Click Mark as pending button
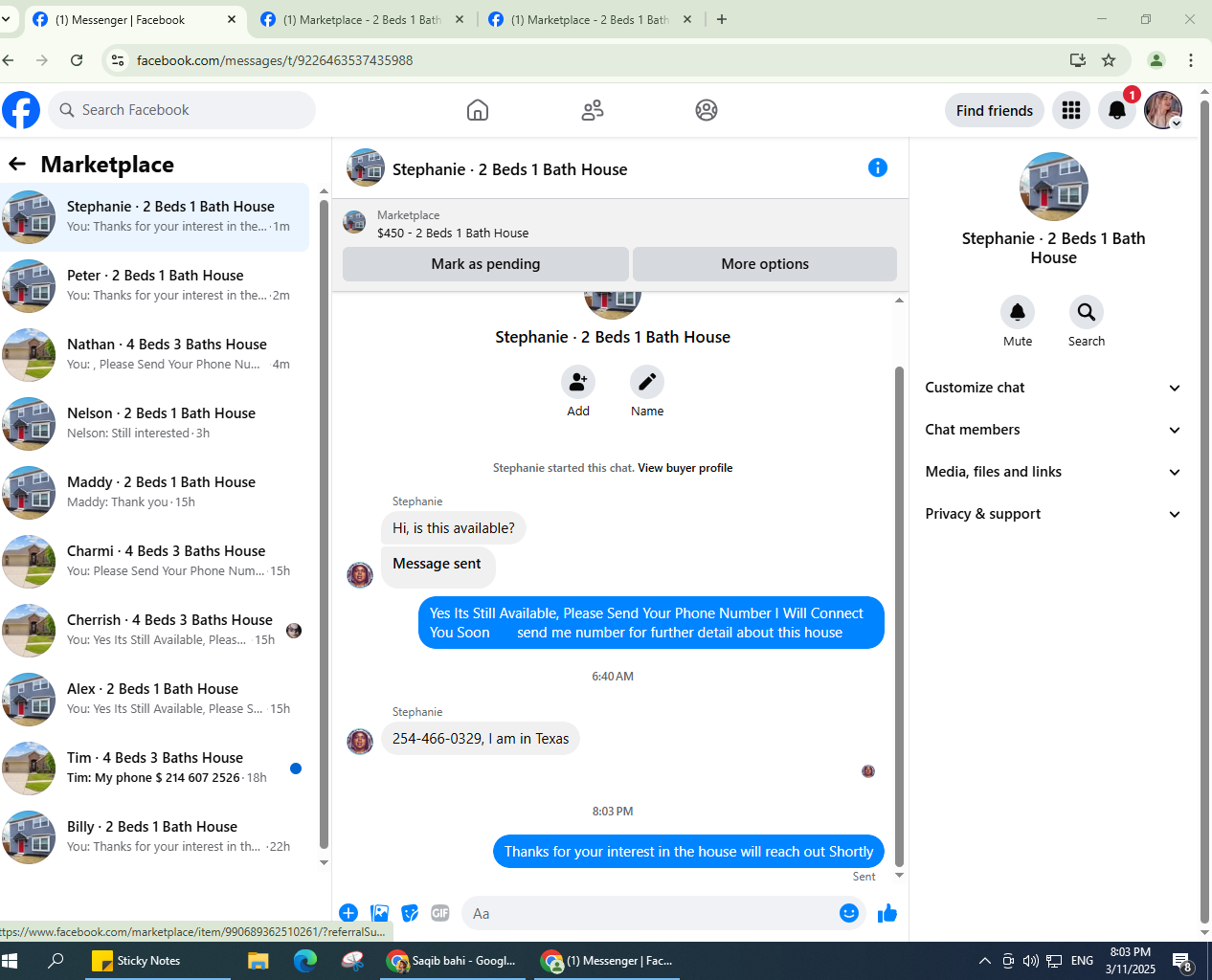The width and height of the screenshot is (1212, 980). [485, 264]
